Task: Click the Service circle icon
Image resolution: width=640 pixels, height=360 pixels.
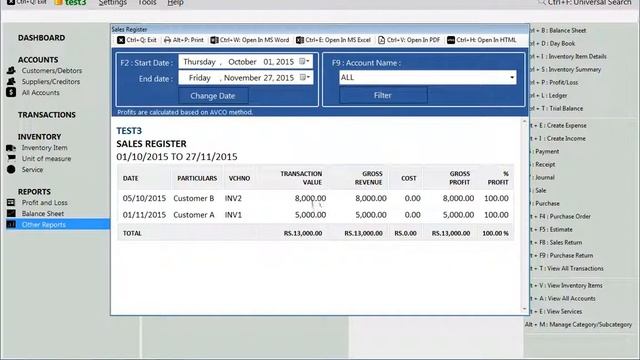Action: pos(11,169)
